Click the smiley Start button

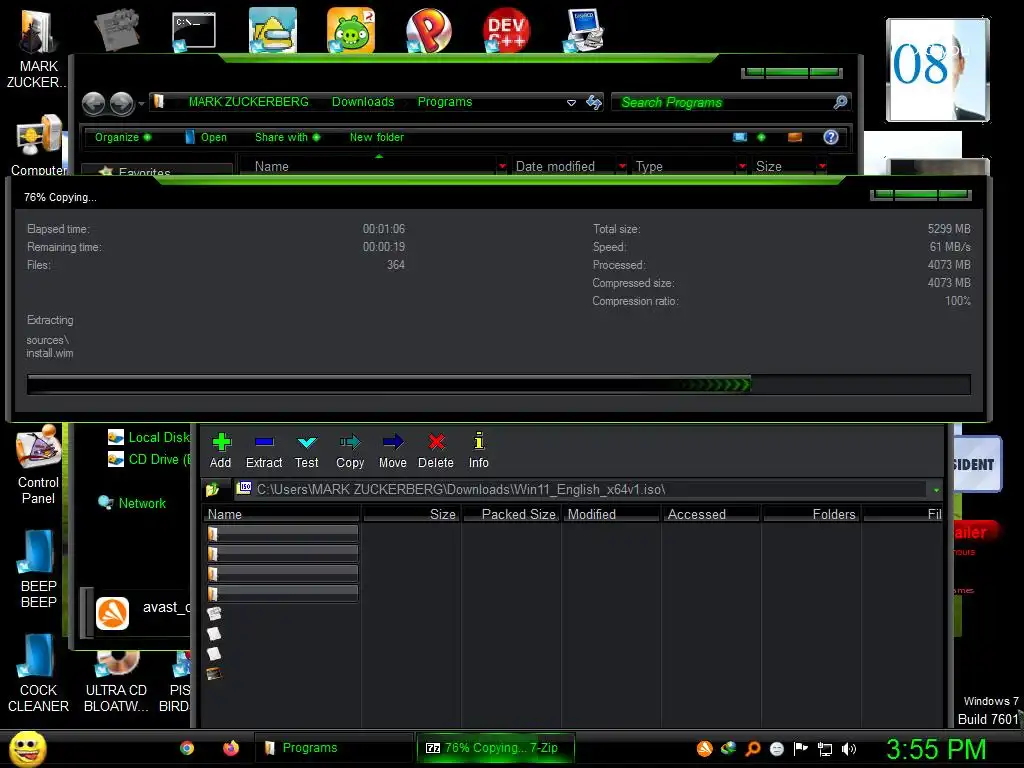[x=27, y=748]
